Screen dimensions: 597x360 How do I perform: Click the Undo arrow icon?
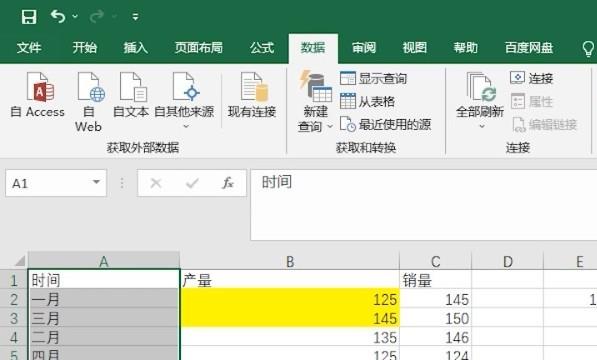tap(58, 16)
